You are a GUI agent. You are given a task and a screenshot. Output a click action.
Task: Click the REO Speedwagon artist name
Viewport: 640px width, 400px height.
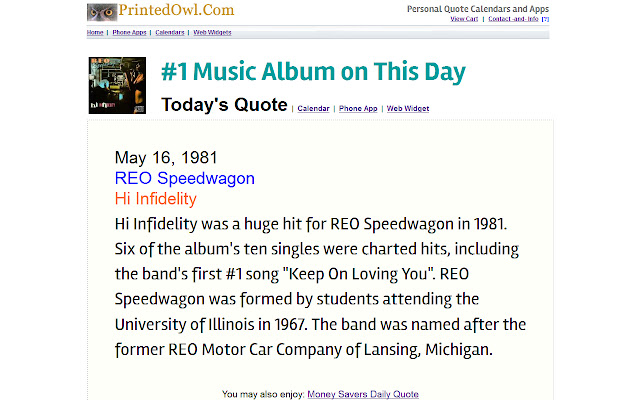[184, 178]
